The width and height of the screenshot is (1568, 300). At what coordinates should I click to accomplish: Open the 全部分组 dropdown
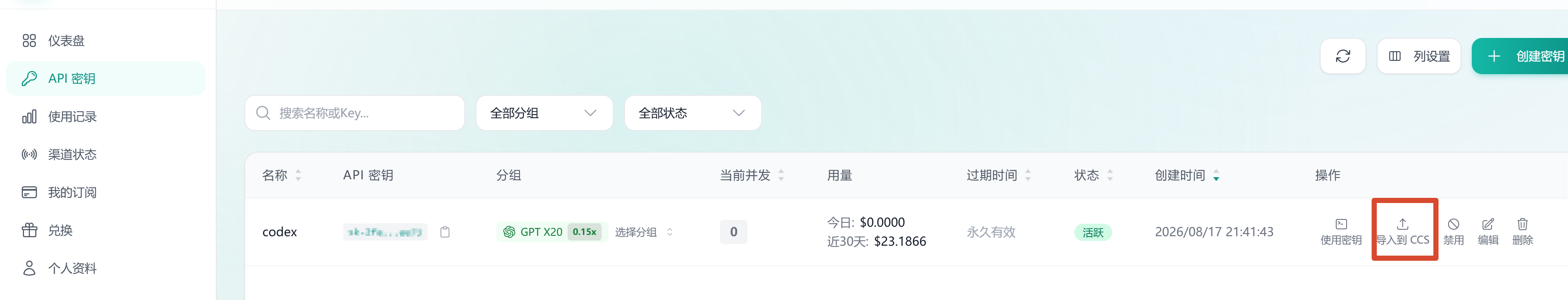[x=544, y=113]
